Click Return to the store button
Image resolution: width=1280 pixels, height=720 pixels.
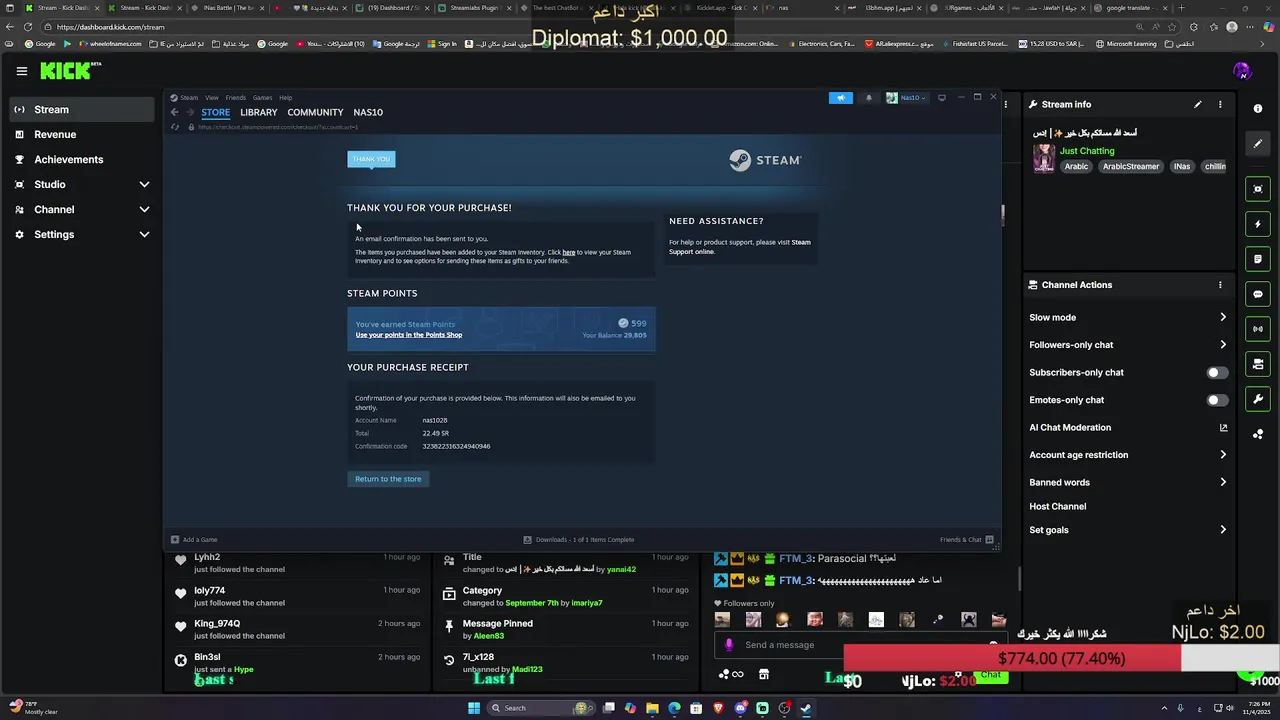click(x=388, y=479)
